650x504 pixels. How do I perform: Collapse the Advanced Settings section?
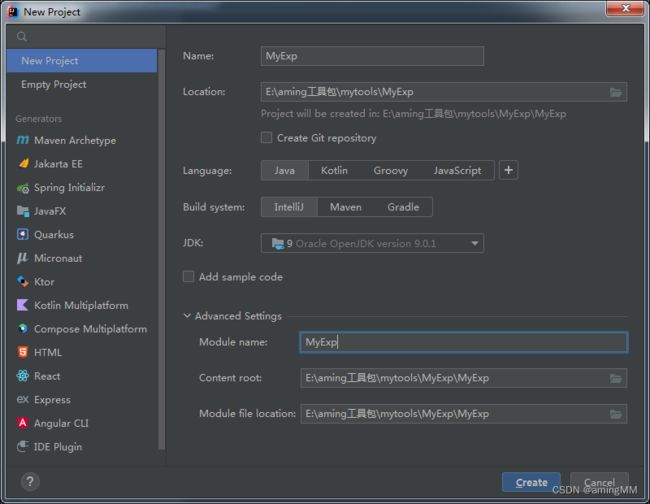[x=187, y=316]
